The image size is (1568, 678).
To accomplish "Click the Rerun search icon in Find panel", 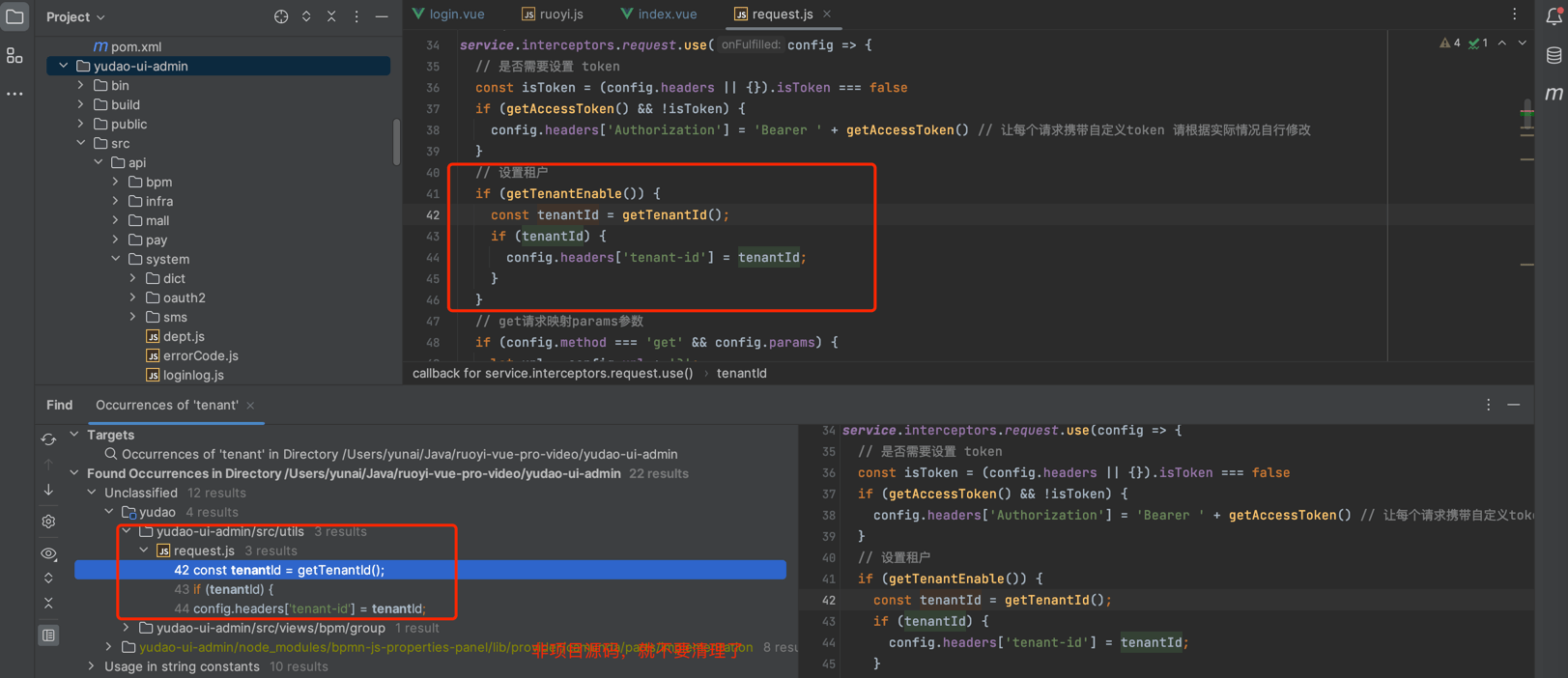I will pos(48,439).
